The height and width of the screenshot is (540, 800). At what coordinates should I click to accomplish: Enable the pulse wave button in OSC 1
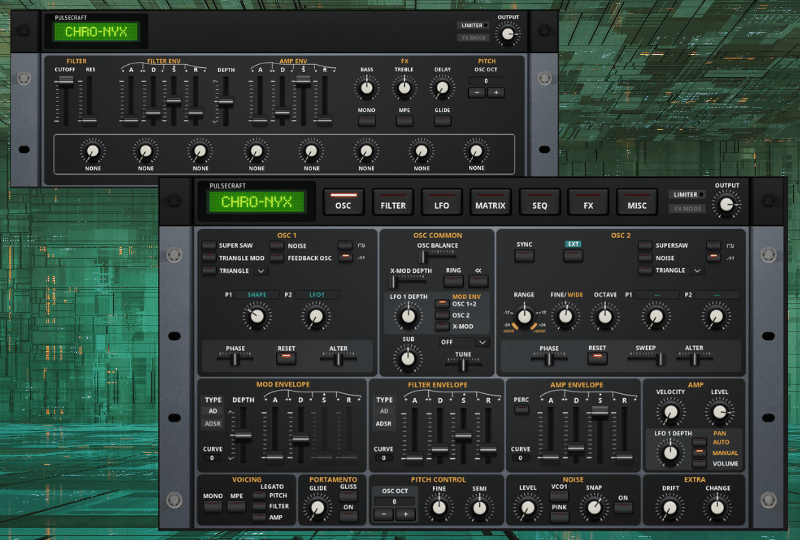pyautogui.click(x=345, y=246)
